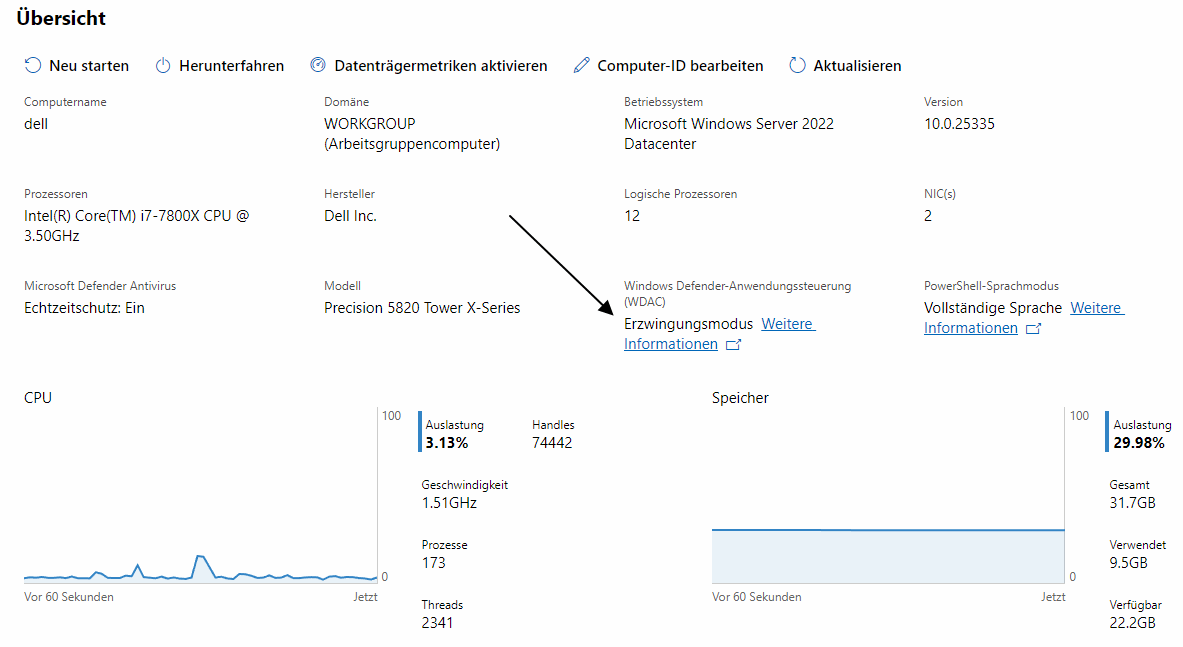
Task: Select the pencil icon for Computer-ID bearbeiten
Action: pyautogui.click(x=581, y=64)
